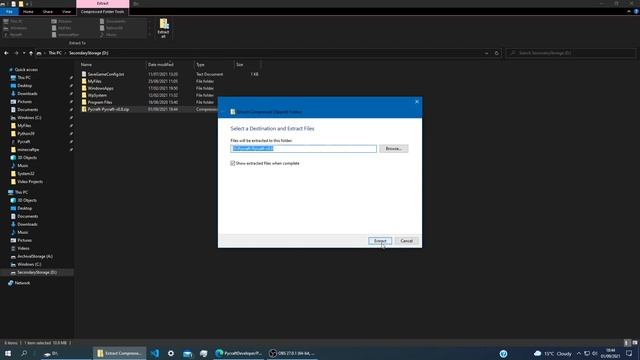Viewport: 640px width, 360px height.
Task: Click the Browse... button
Action: (x=393, y=149)
